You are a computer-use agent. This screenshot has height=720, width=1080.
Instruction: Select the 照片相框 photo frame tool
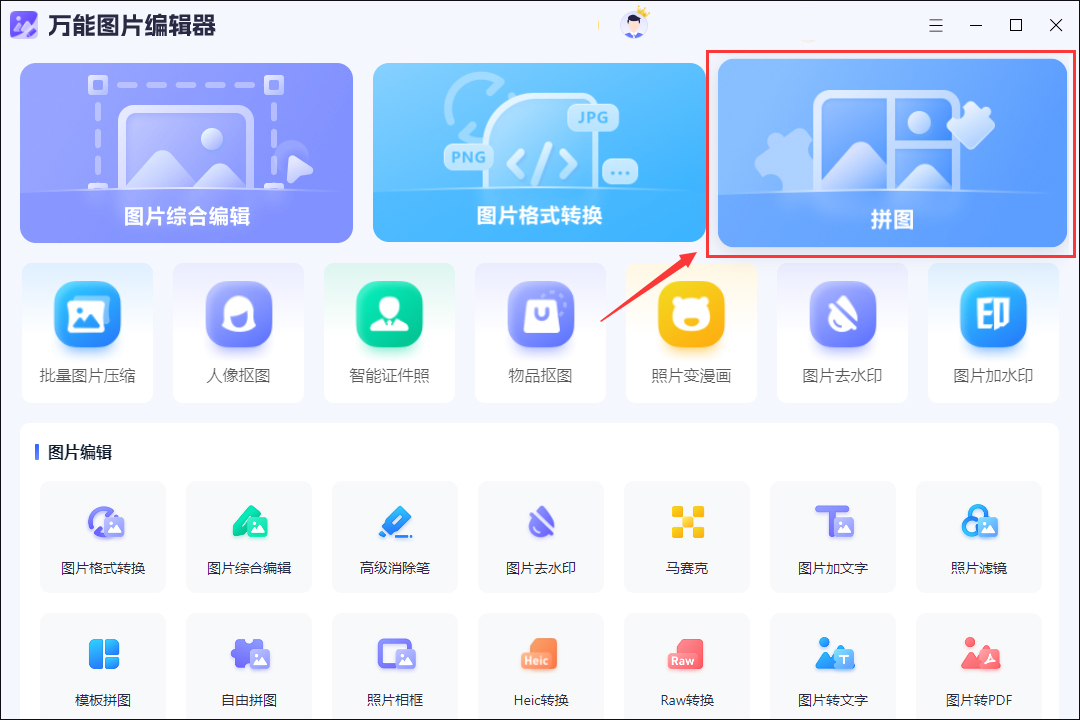coord(395,665)
